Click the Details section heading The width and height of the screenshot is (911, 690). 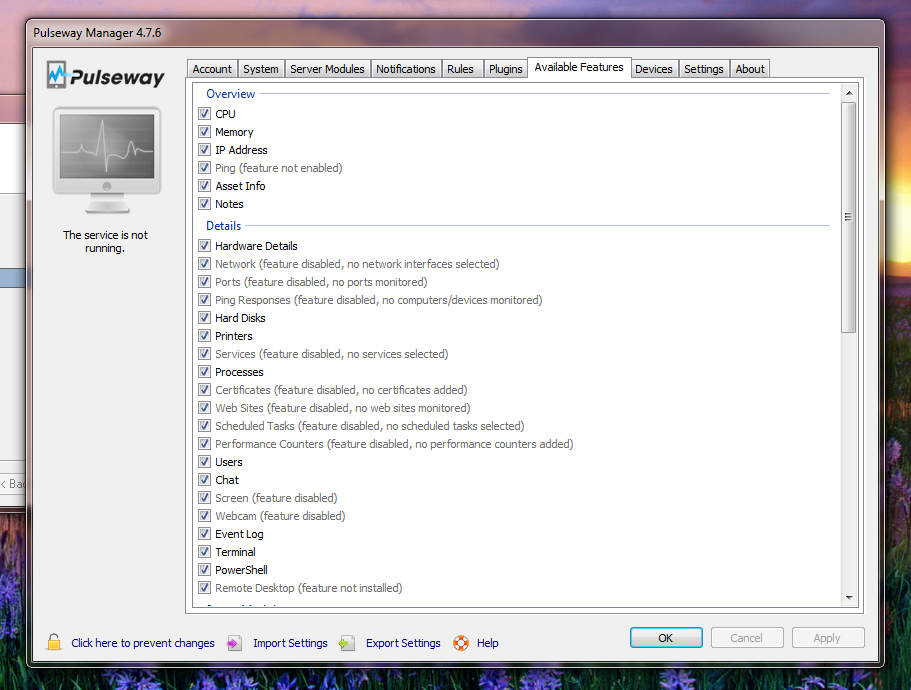coord(223,226)
